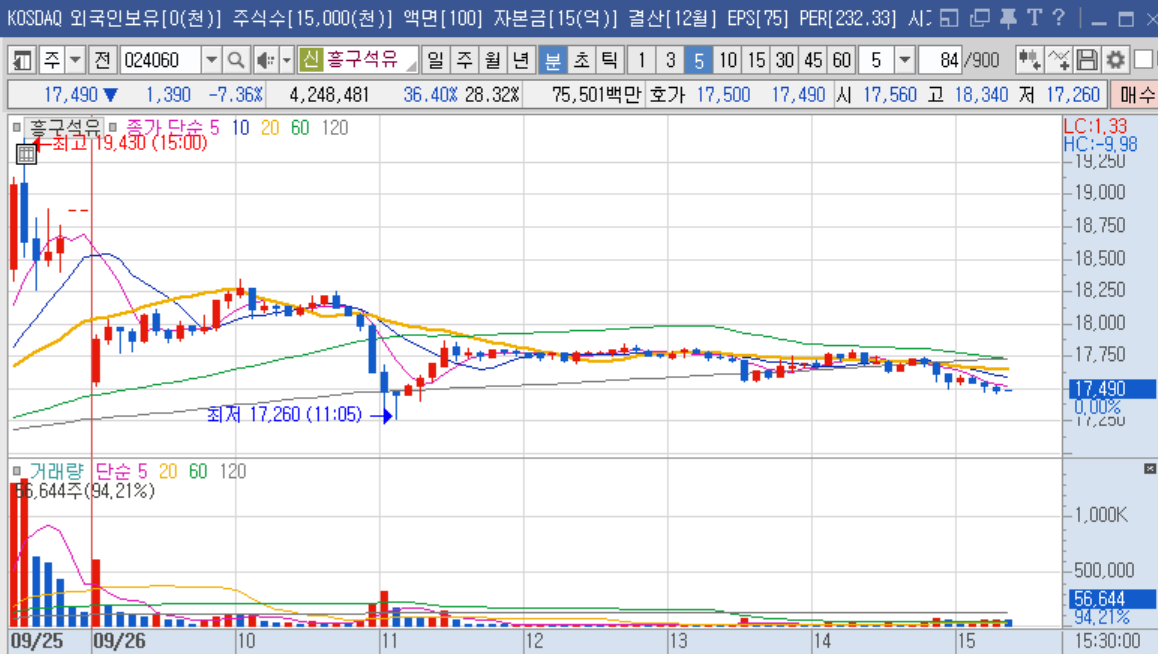
Task: Click the stock code 024060 input field
Action: tap(161, 60)
